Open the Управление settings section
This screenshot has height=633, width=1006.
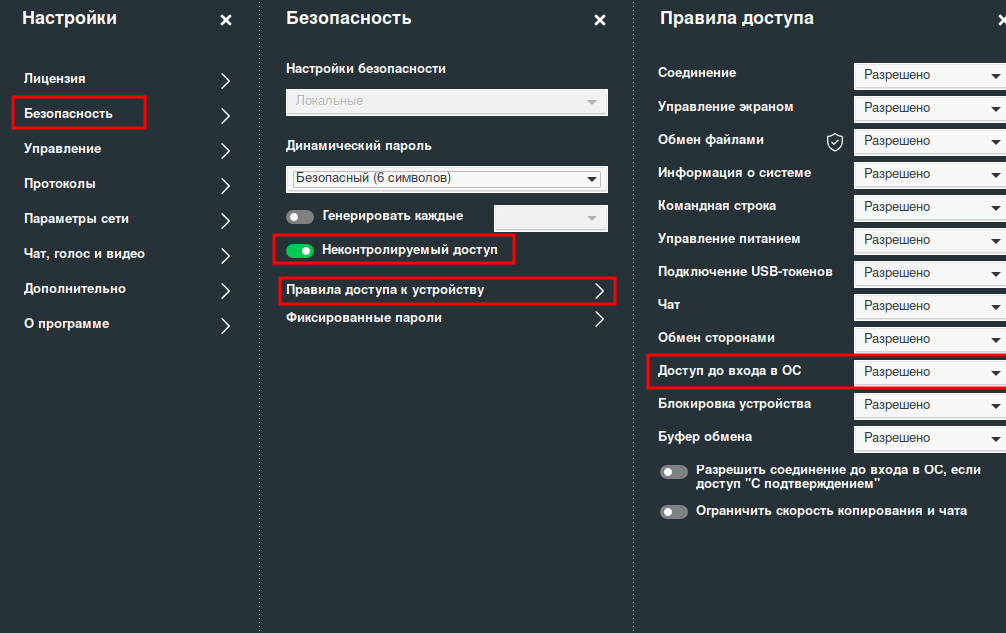[x=63, y=149]
